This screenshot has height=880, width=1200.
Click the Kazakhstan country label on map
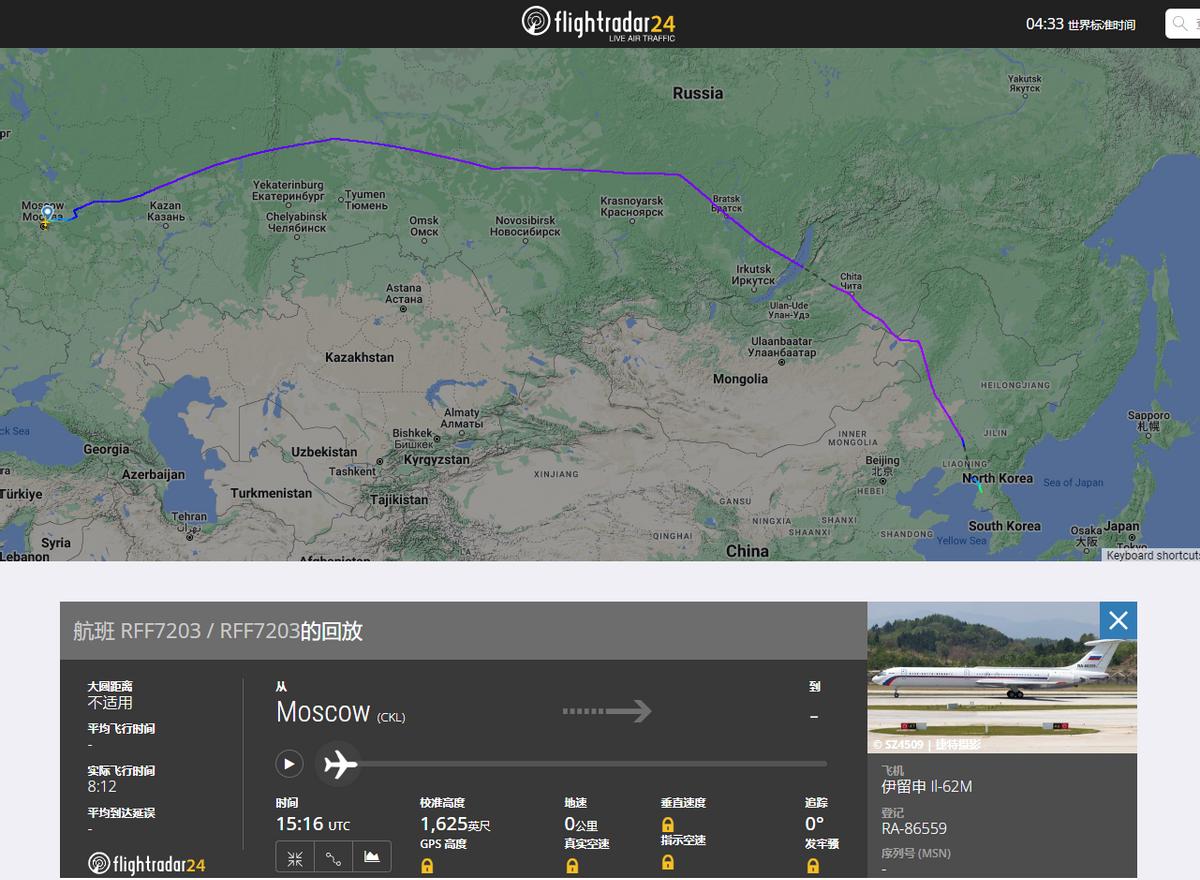click(359, 357)
